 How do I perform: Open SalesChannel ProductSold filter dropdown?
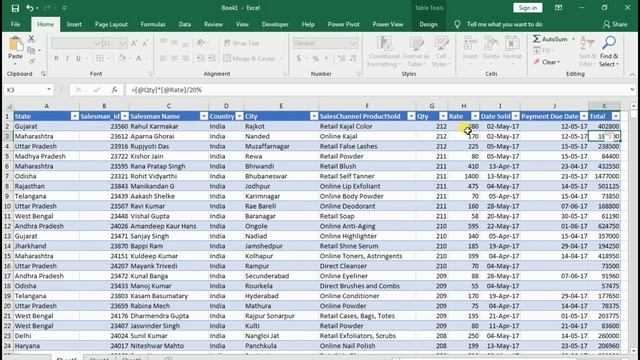(411, 116)
